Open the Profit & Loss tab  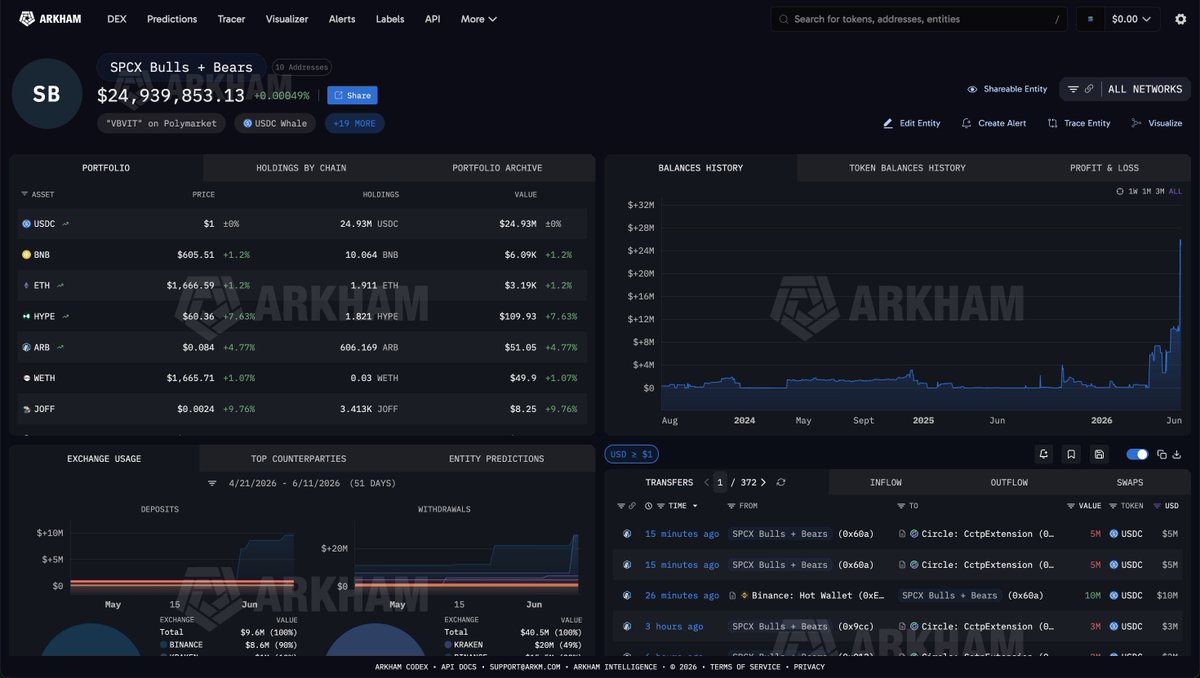pos(1104,168)
